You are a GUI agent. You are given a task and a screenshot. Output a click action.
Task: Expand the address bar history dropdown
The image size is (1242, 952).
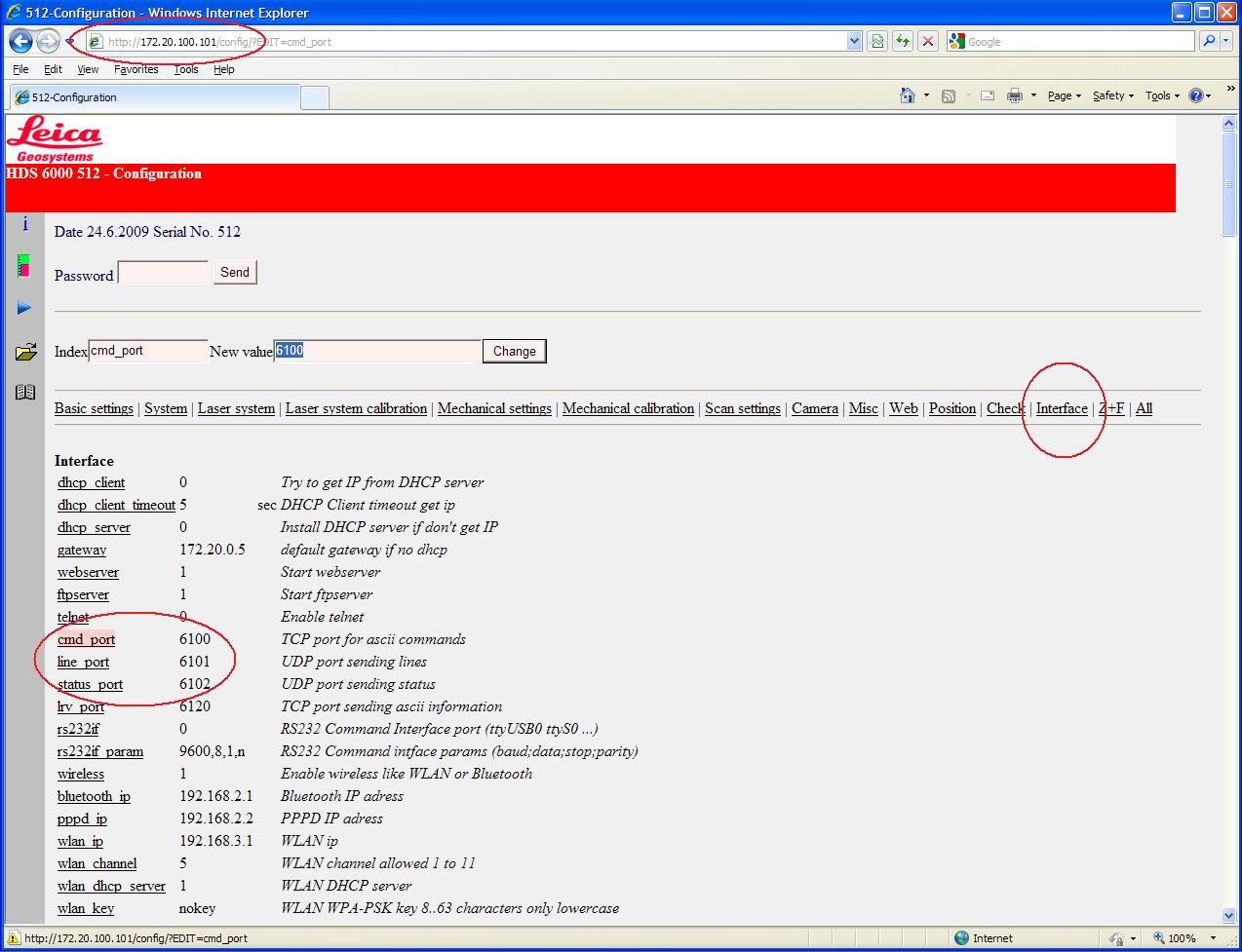(855, 41)
